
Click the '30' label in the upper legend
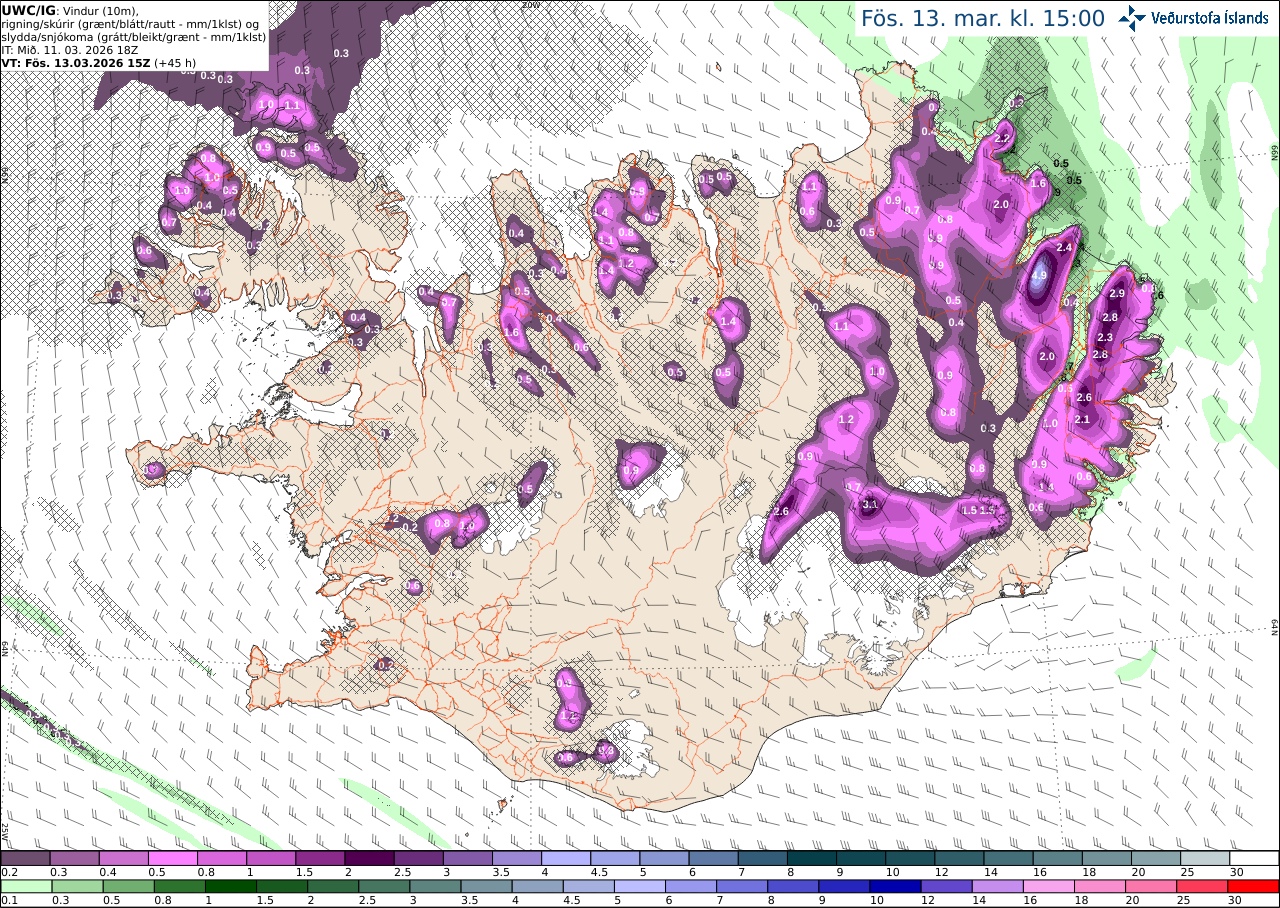click(x=1236, y=872)
